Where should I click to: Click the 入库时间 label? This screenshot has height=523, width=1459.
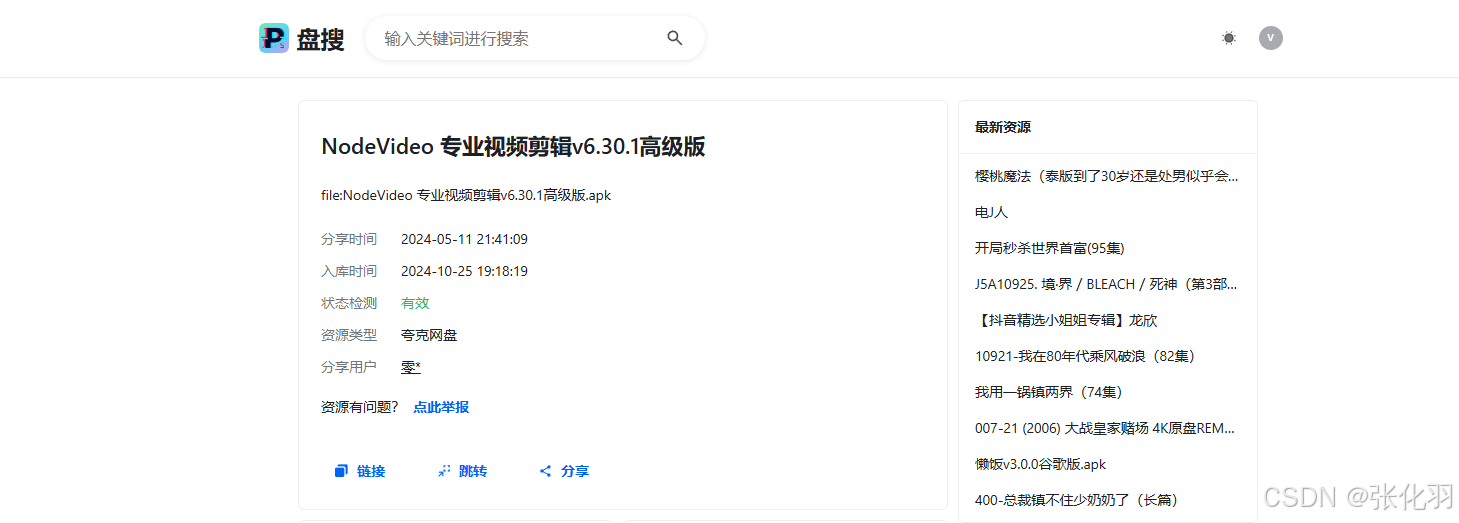click(349, 271)
